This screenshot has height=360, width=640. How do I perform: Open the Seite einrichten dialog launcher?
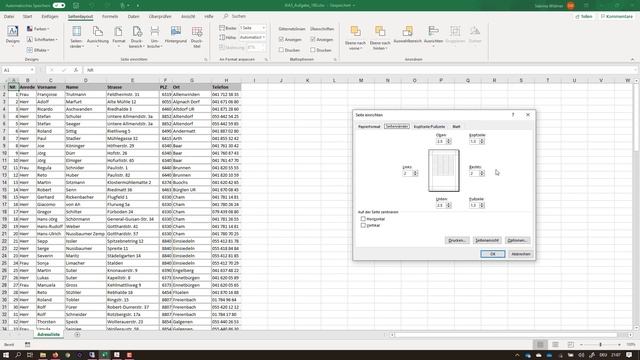[x=206, y=60]
